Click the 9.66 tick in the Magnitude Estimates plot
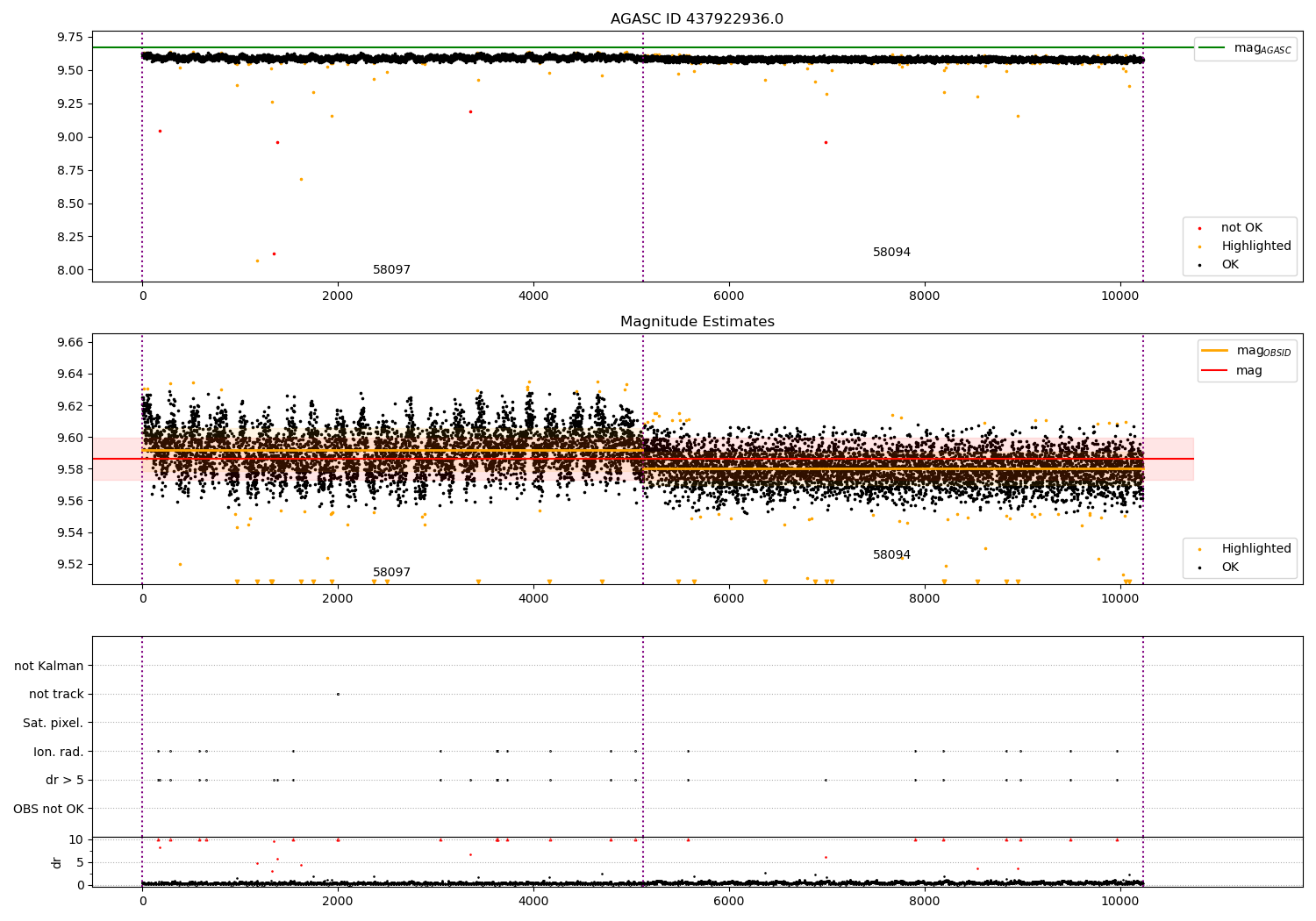 coord(70,342)
